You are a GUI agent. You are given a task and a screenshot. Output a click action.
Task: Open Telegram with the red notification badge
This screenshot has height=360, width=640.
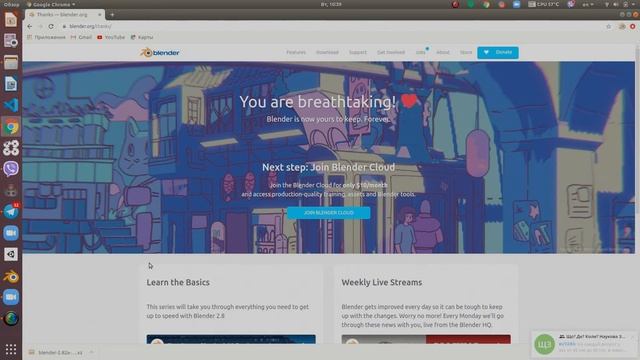11,211
